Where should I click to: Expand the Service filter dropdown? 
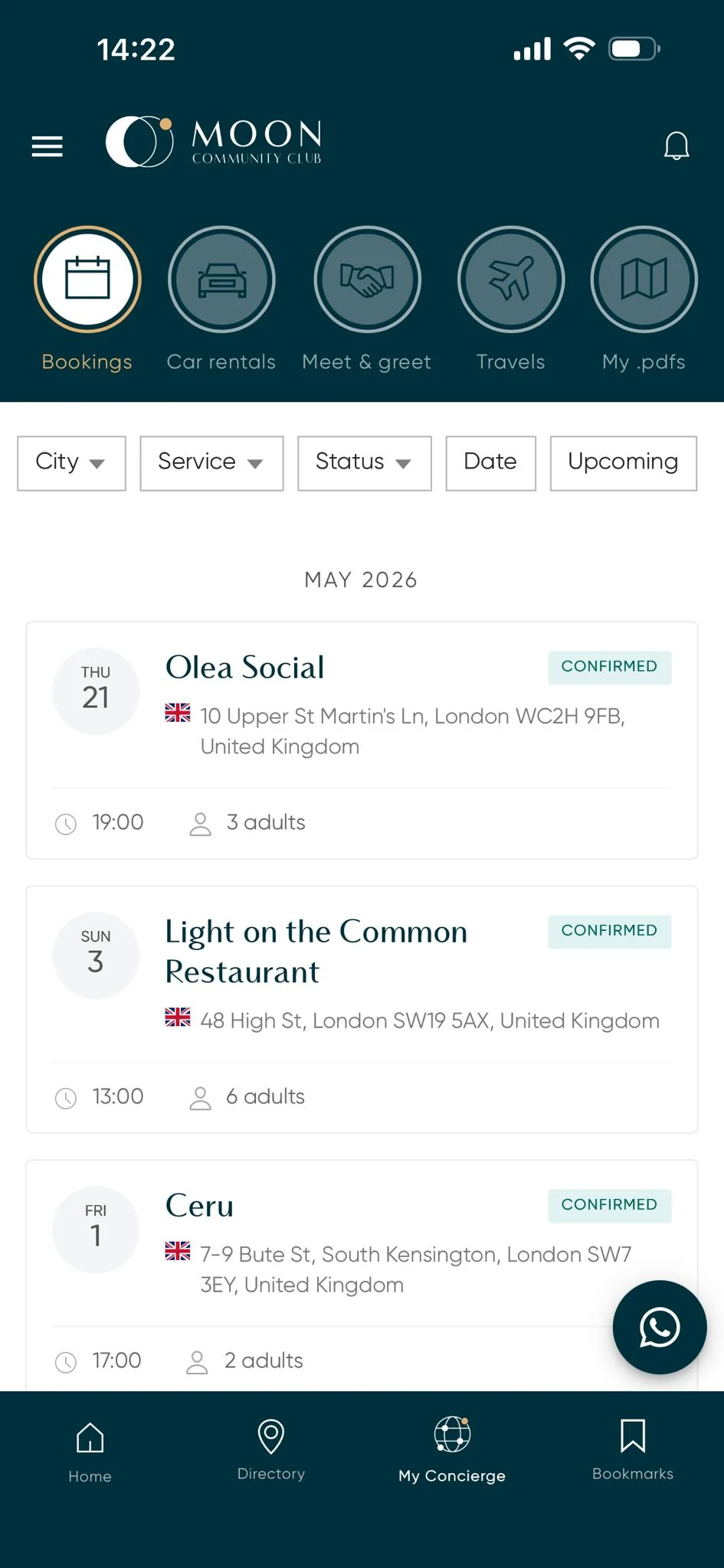point(211,463)
